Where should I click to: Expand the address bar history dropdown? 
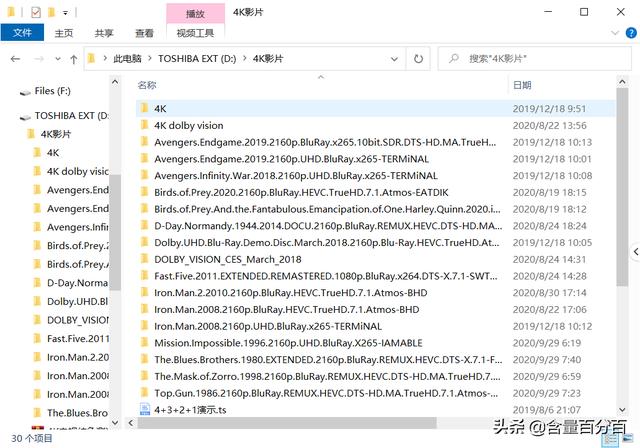tap(394, 59)
